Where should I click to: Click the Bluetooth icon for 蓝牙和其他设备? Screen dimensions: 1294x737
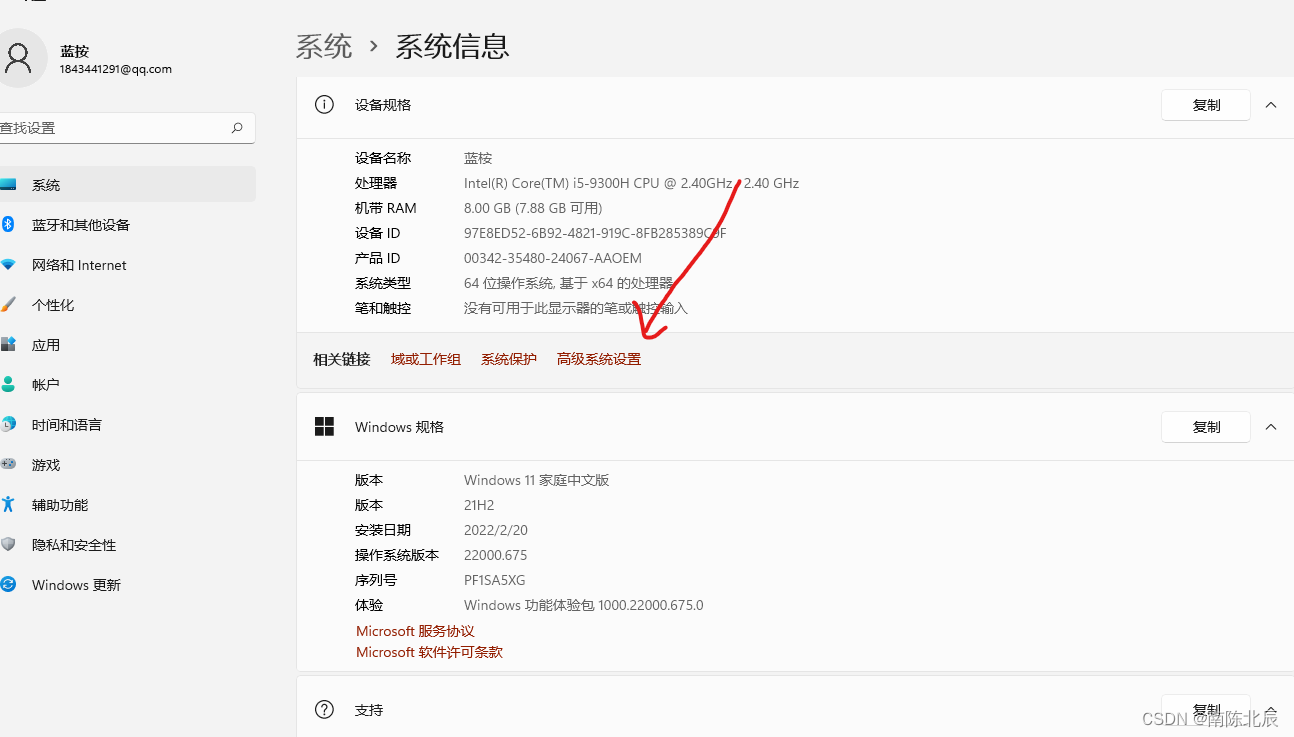pyautogui.click(x=7, y=225)
